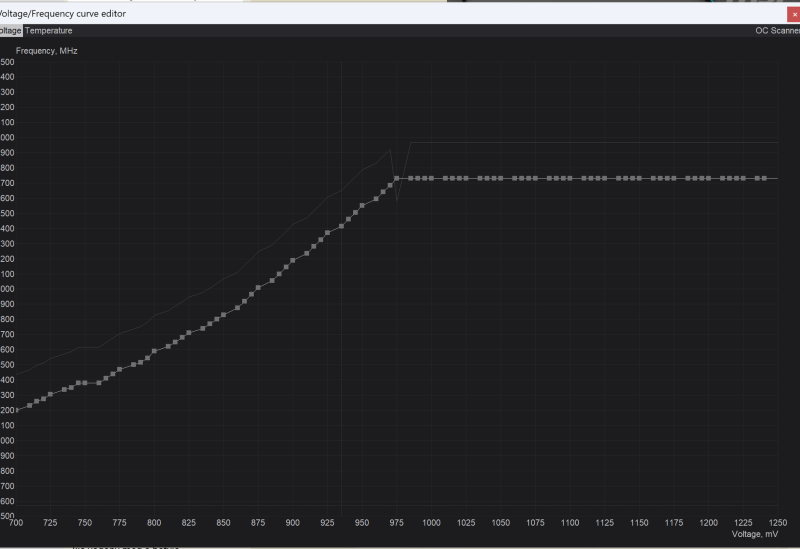Click the 1100 label on the voltage axis
Screen dimensions: 800x549
570,522
